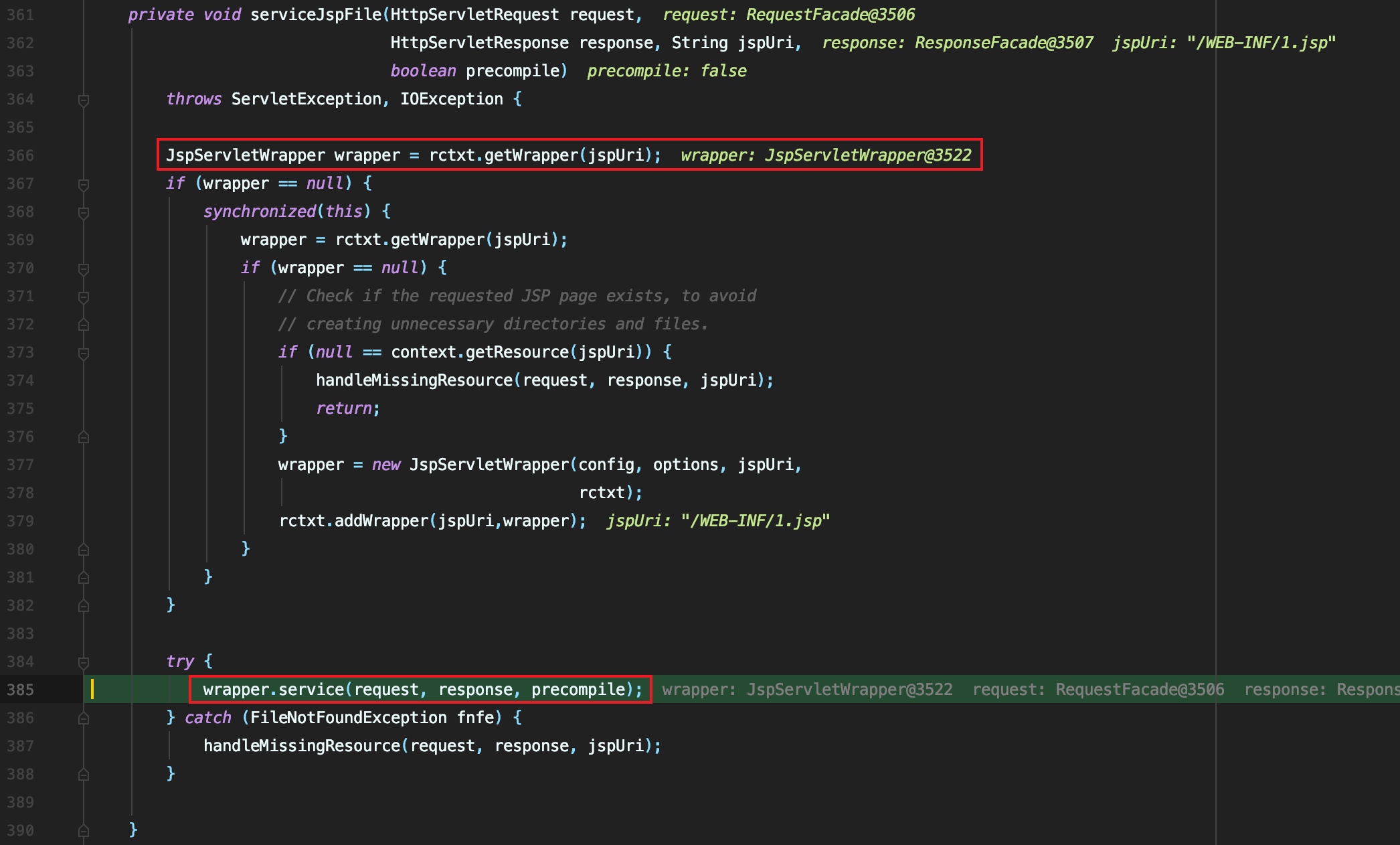Collapse the inner if fold at line 370
Viewport: 1400px width, 845px height.
pyautogui.click(x=84, y=269)
